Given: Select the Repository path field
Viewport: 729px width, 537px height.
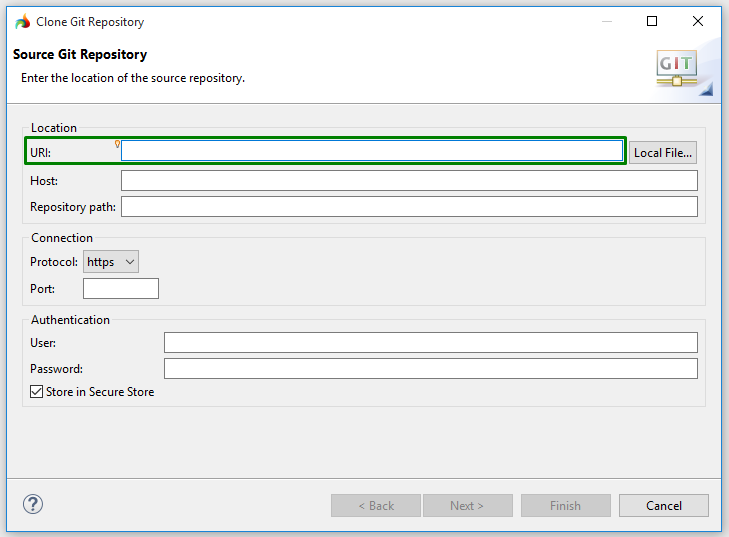Looking at the screenshot, I should [408, 207].
